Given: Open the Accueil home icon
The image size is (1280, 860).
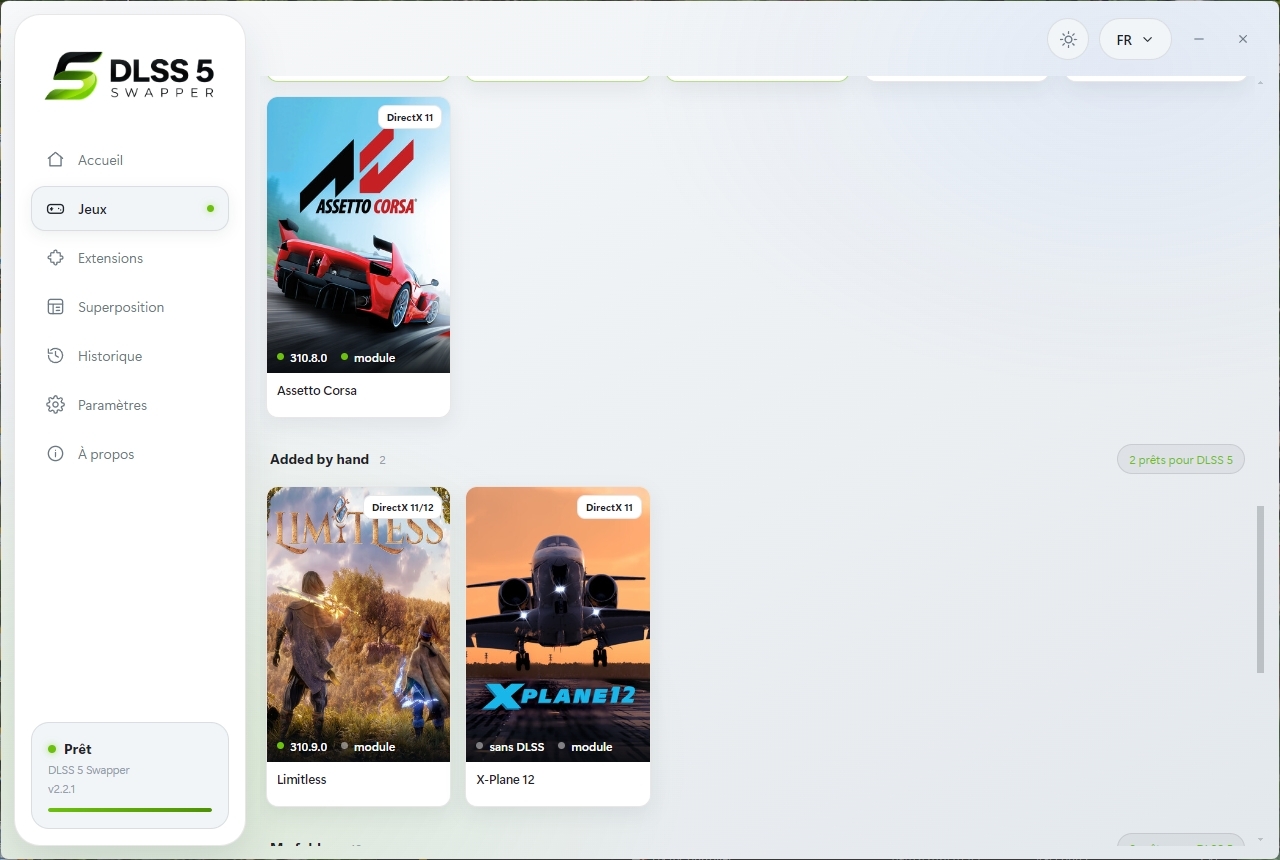Looking at the screenshot, I should [56, 160].
